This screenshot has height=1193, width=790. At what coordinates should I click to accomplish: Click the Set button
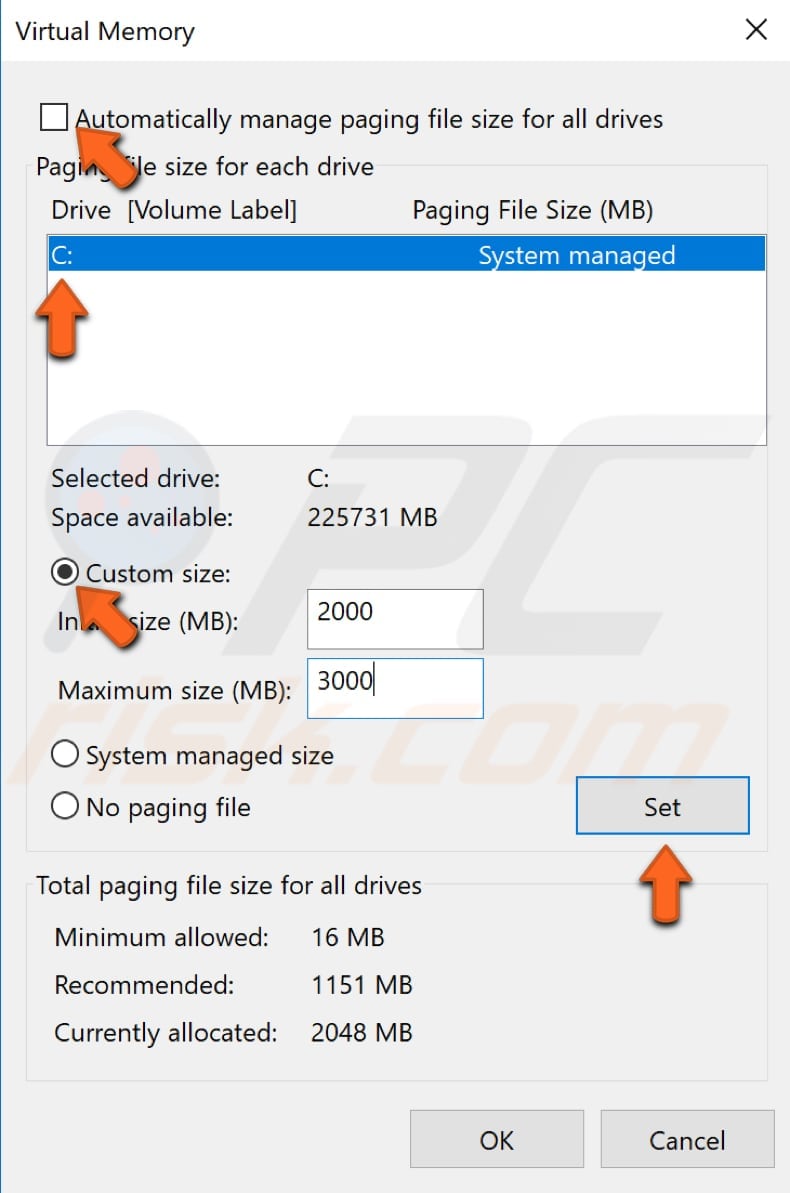tap(662, 806)
